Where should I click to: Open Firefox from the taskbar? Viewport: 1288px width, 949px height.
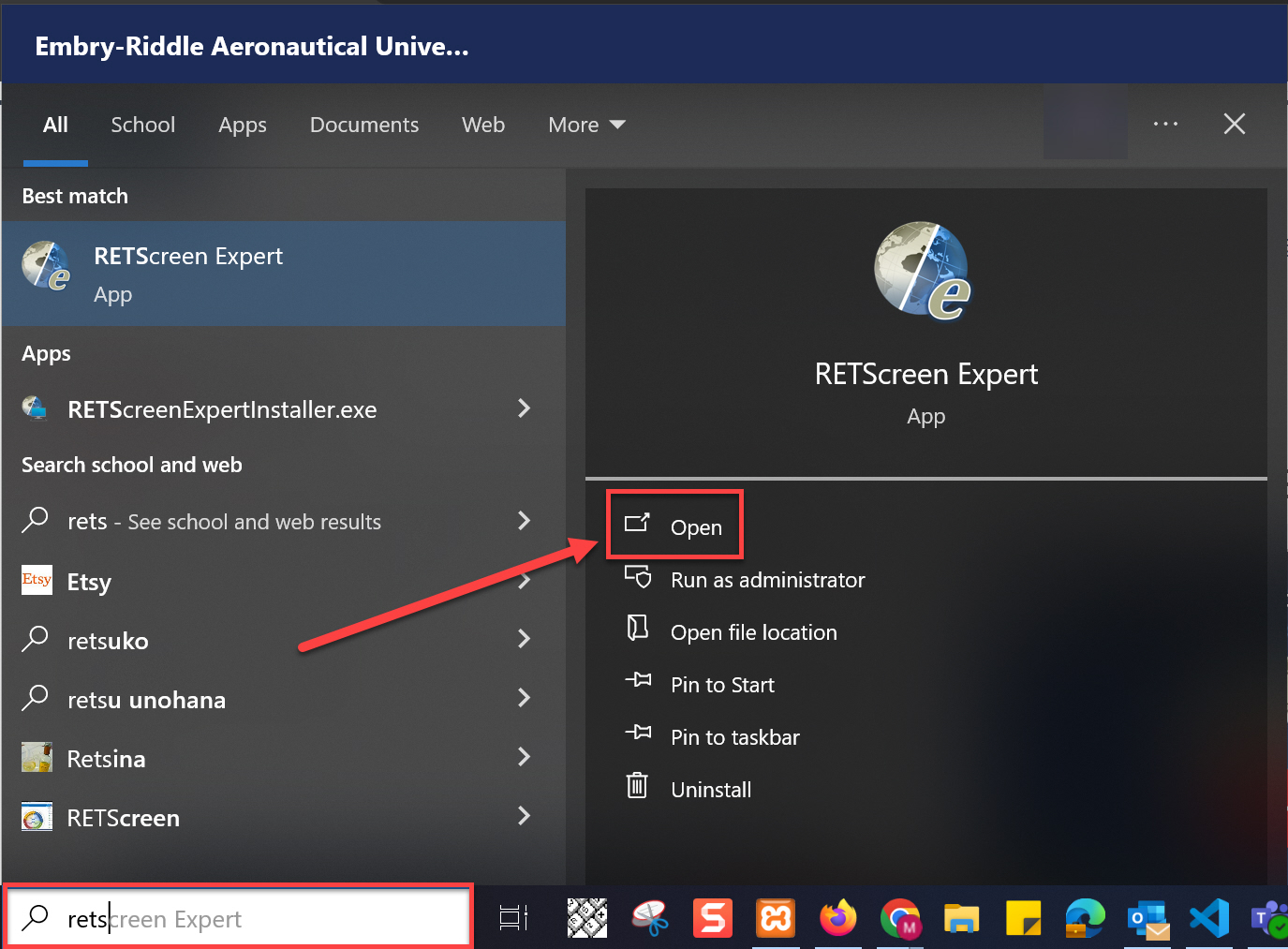pos(838,918)
